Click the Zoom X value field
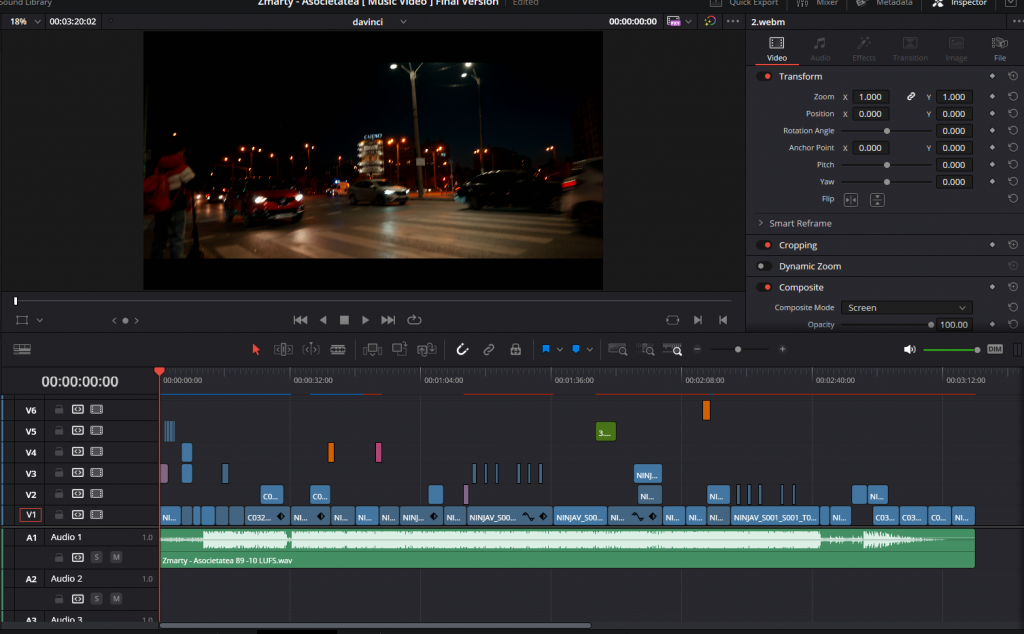 click(870, 97)
